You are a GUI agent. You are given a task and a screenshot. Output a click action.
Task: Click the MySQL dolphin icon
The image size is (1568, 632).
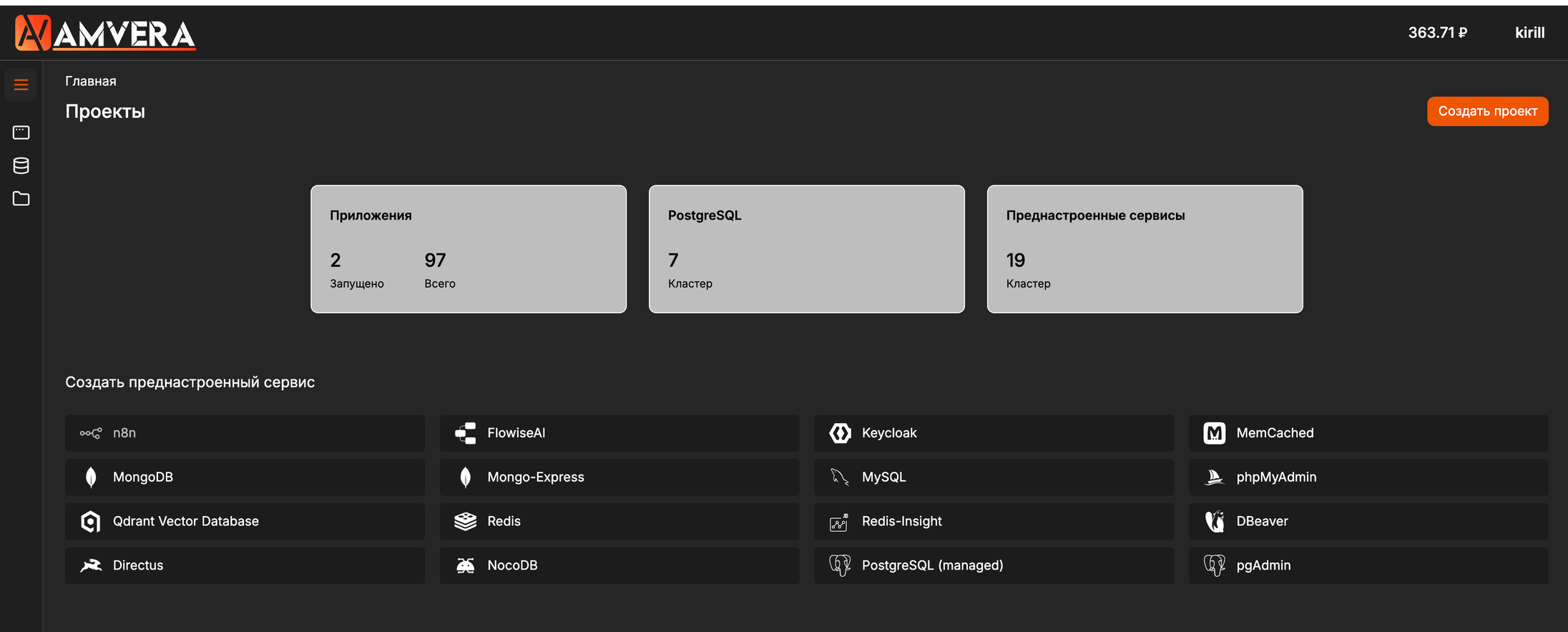pos(840,477)
